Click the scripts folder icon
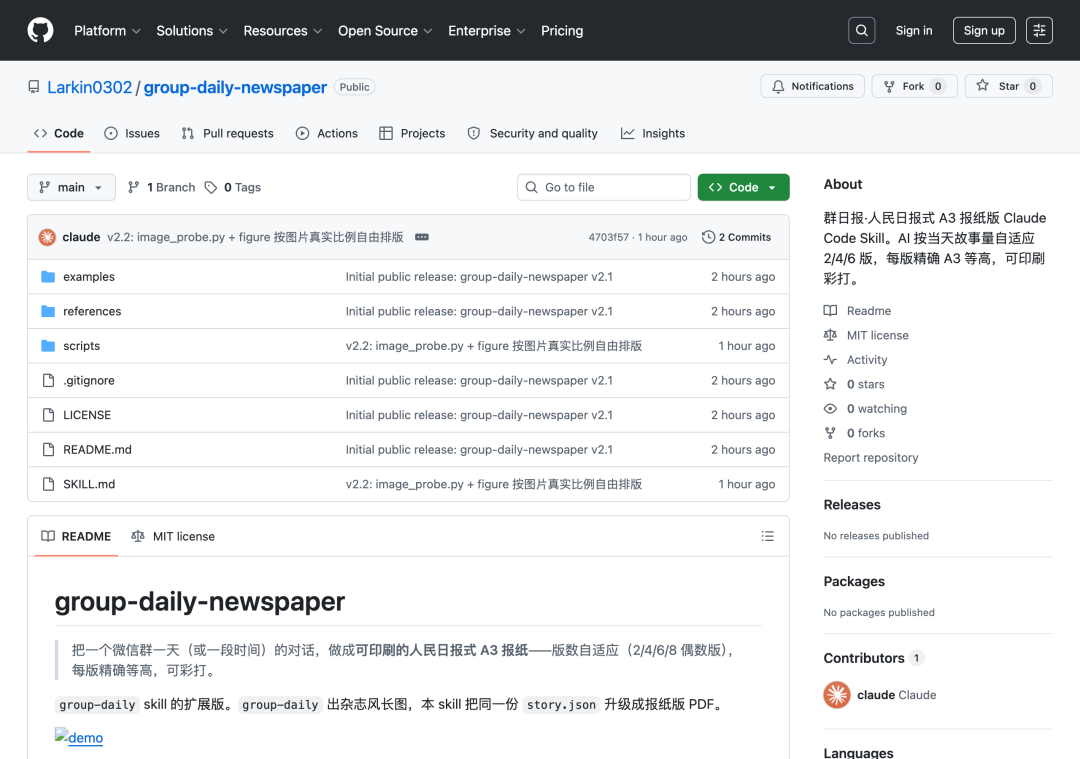 pyautogui.click(x=48, y=346)
